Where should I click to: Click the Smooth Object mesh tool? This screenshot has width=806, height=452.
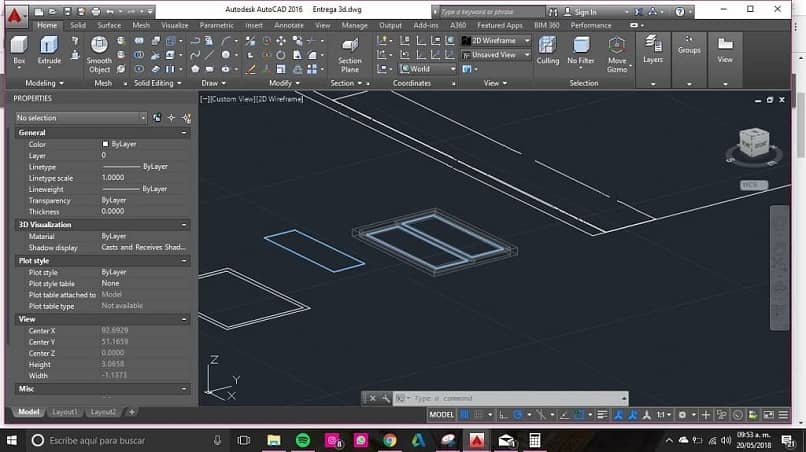point(99,55)
